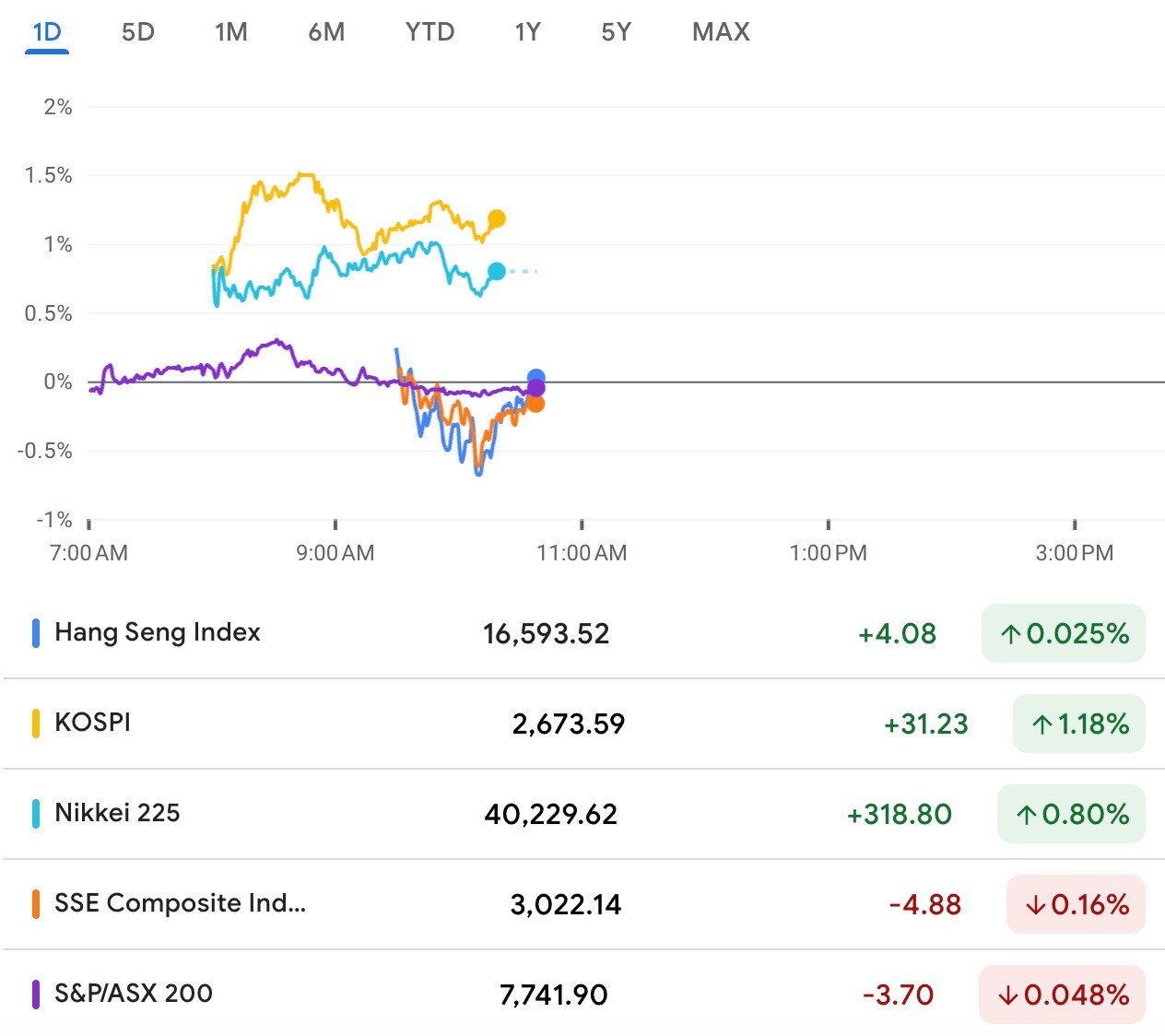The image size is (1165, 1036).
Task: Show the 6M chart range
Action: click(x=326, y=32)
